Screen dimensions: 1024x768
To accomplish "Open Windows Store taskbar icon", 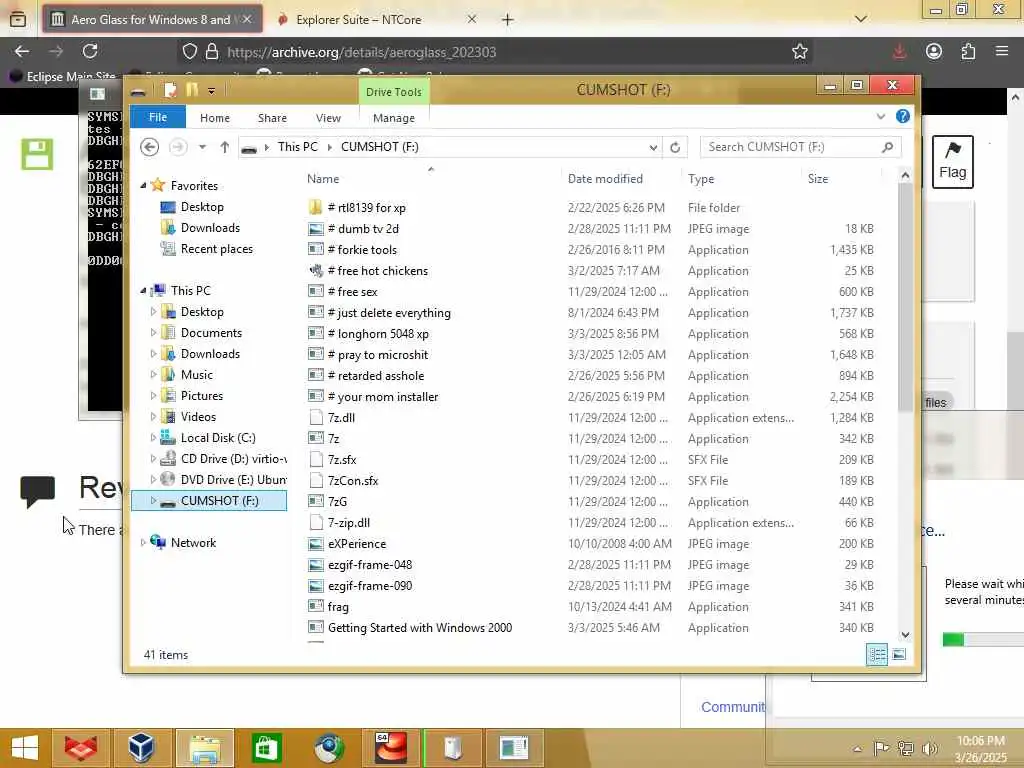I will pos(266,748).
